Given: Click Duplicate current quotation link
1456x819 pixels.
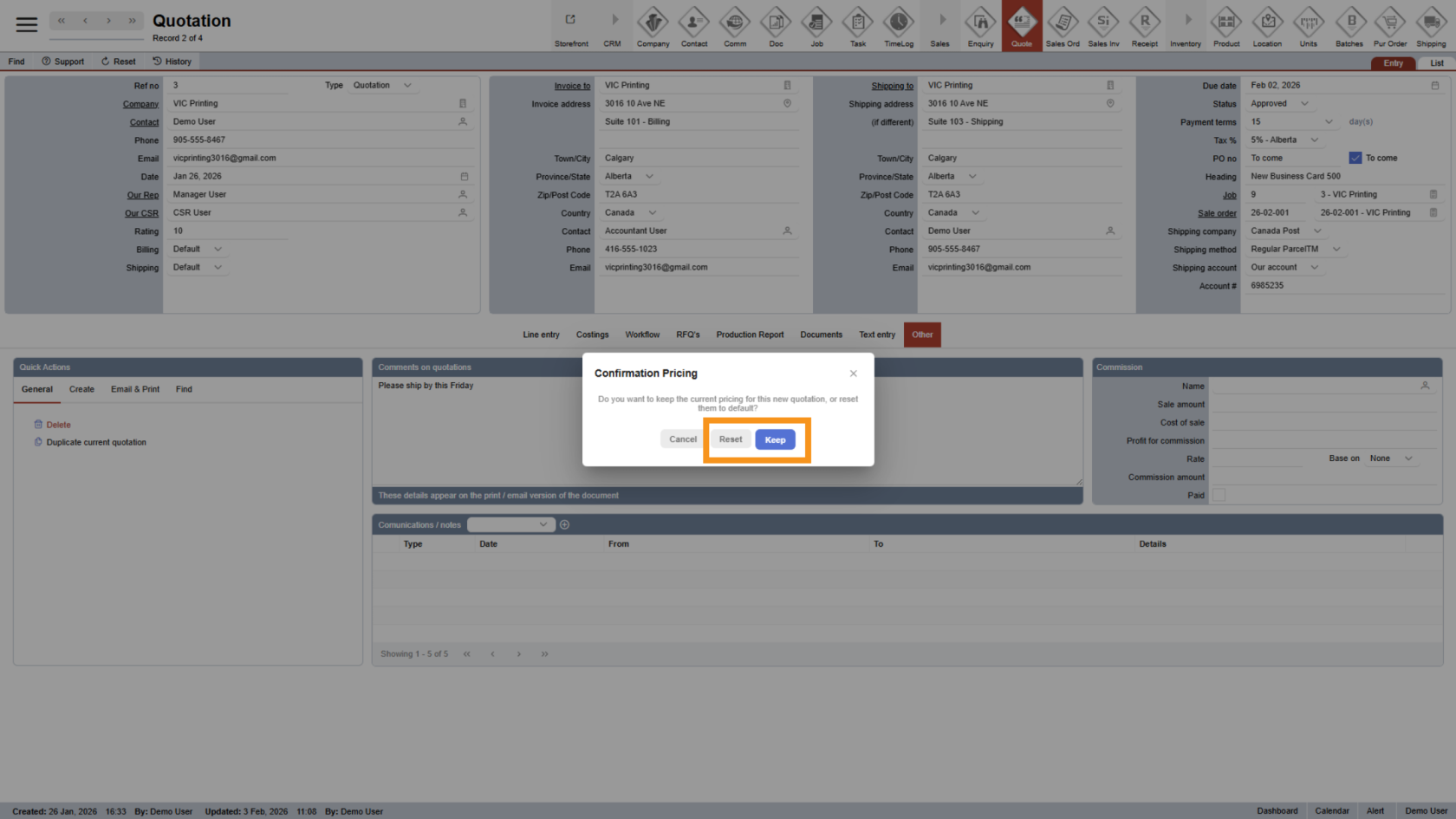Looking at the screenshot, I should [x=96, y=443].
